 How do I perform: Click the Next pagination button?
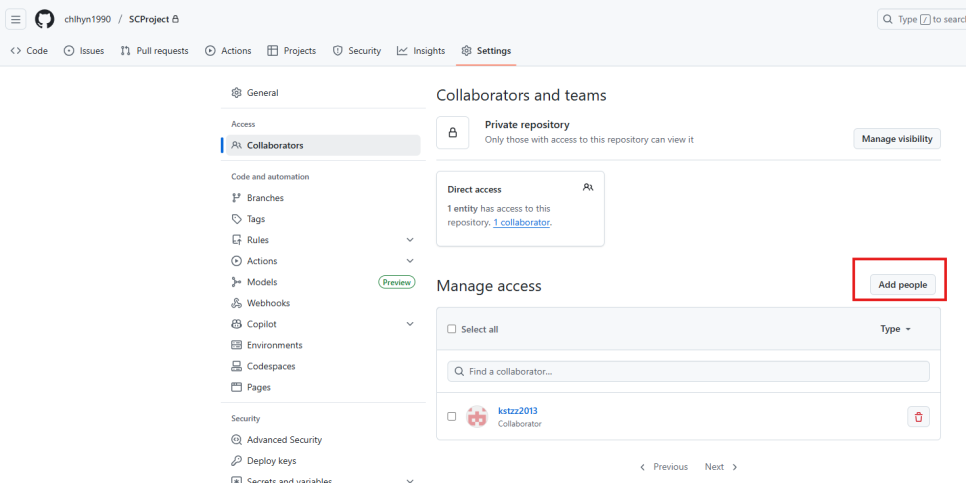(721, 467)
